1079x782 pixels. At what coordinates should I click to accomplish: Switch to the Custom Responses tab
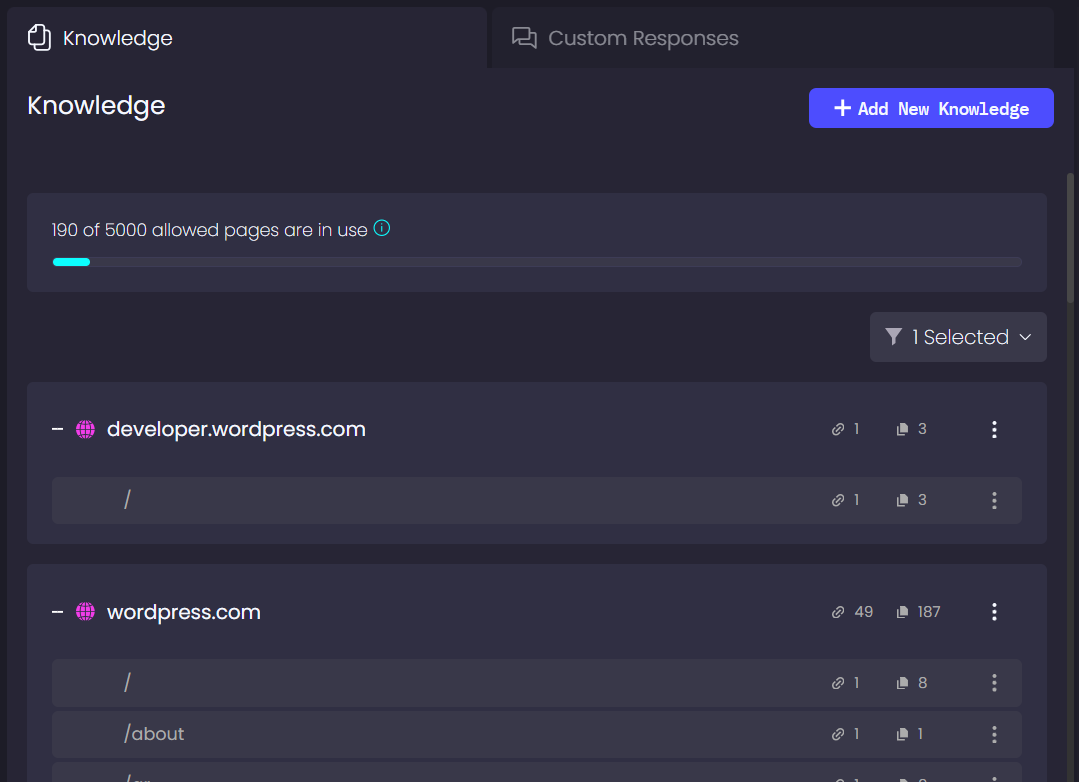click(773, 38)
